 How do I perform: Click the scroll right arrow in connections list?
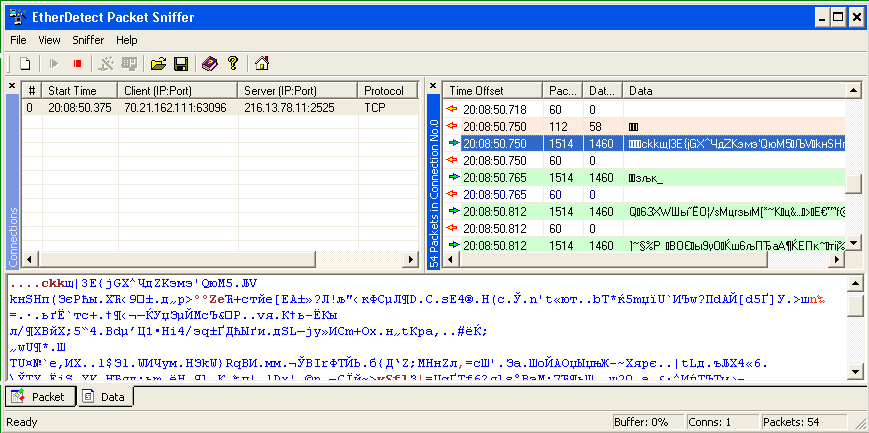(411, 259)
